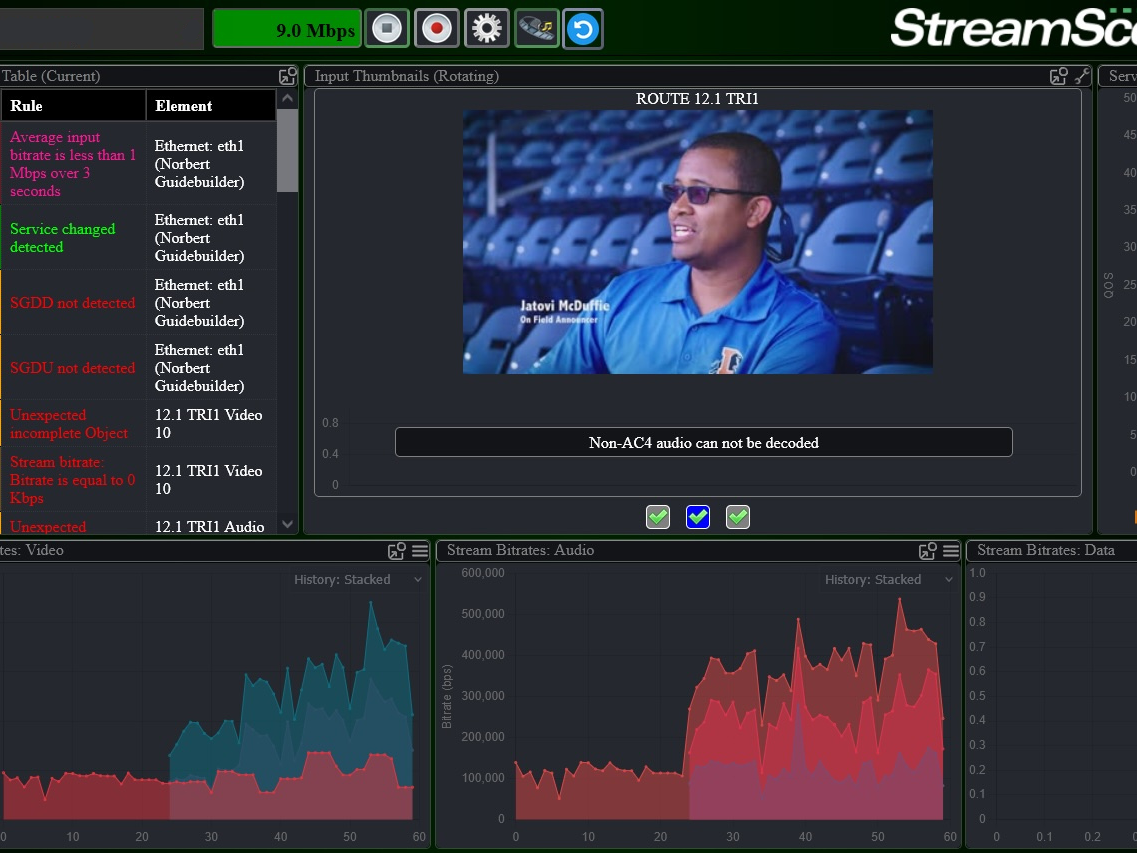Click the blue circular refresh icon
The height and width of the screenshot is (853, 1137).
(x=583, y=28)
